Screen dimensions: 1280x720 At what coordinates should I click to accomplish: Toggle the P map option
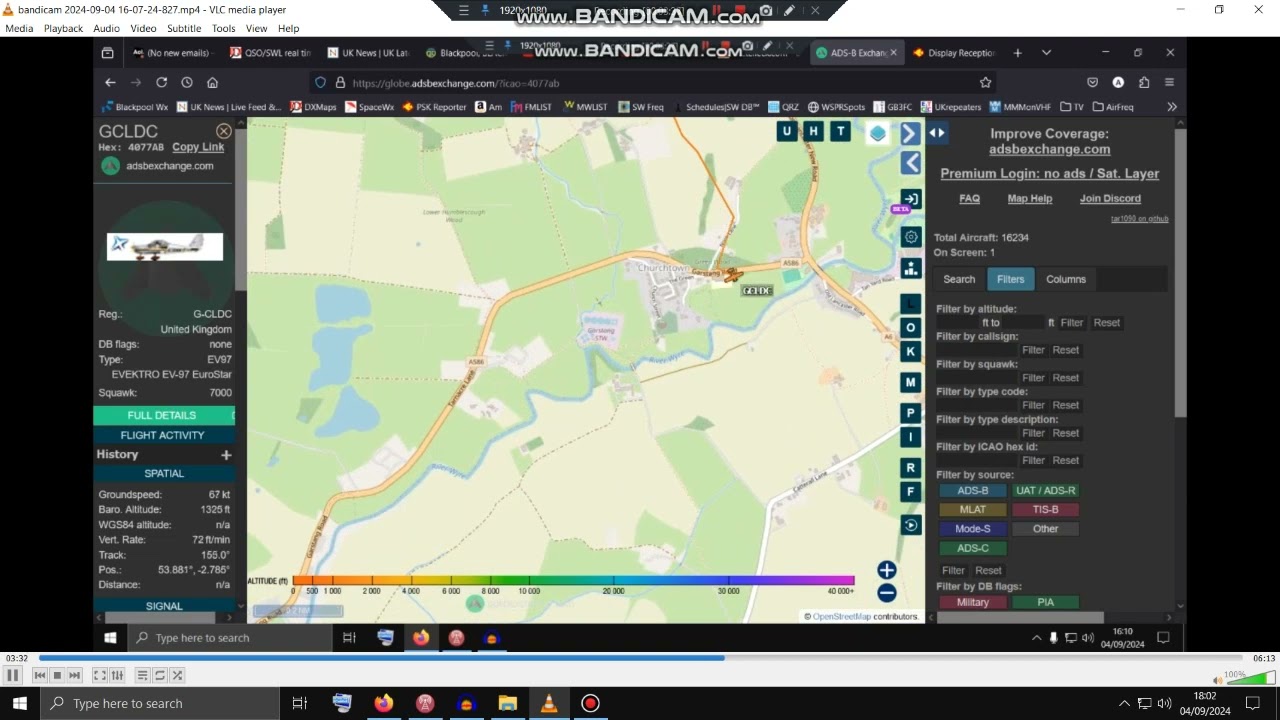click(x=911, y=413)
